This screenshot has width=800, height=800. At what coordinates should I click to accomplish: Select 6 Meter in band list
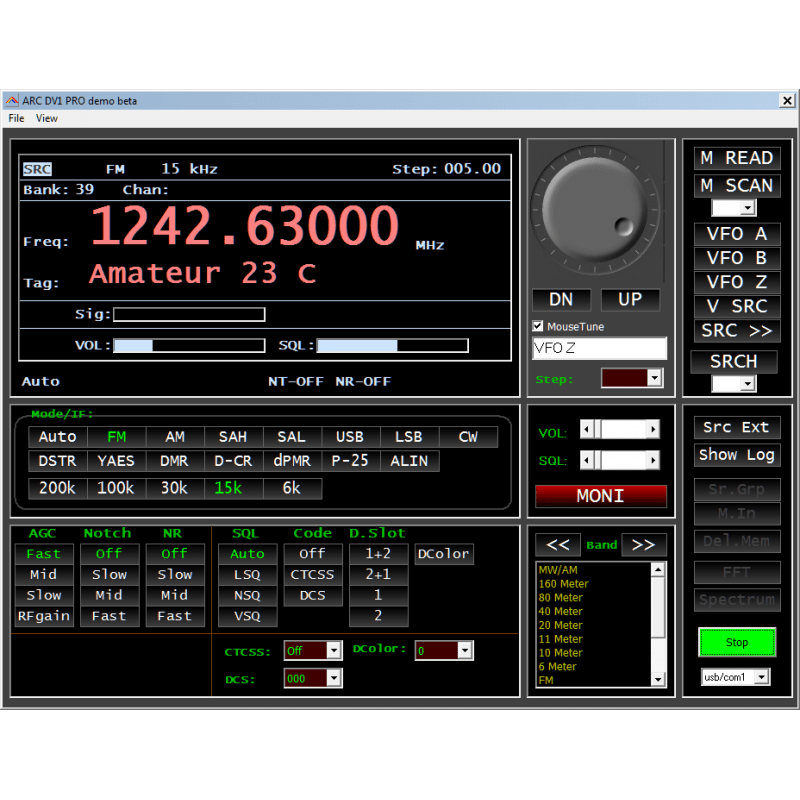point(558,666)
